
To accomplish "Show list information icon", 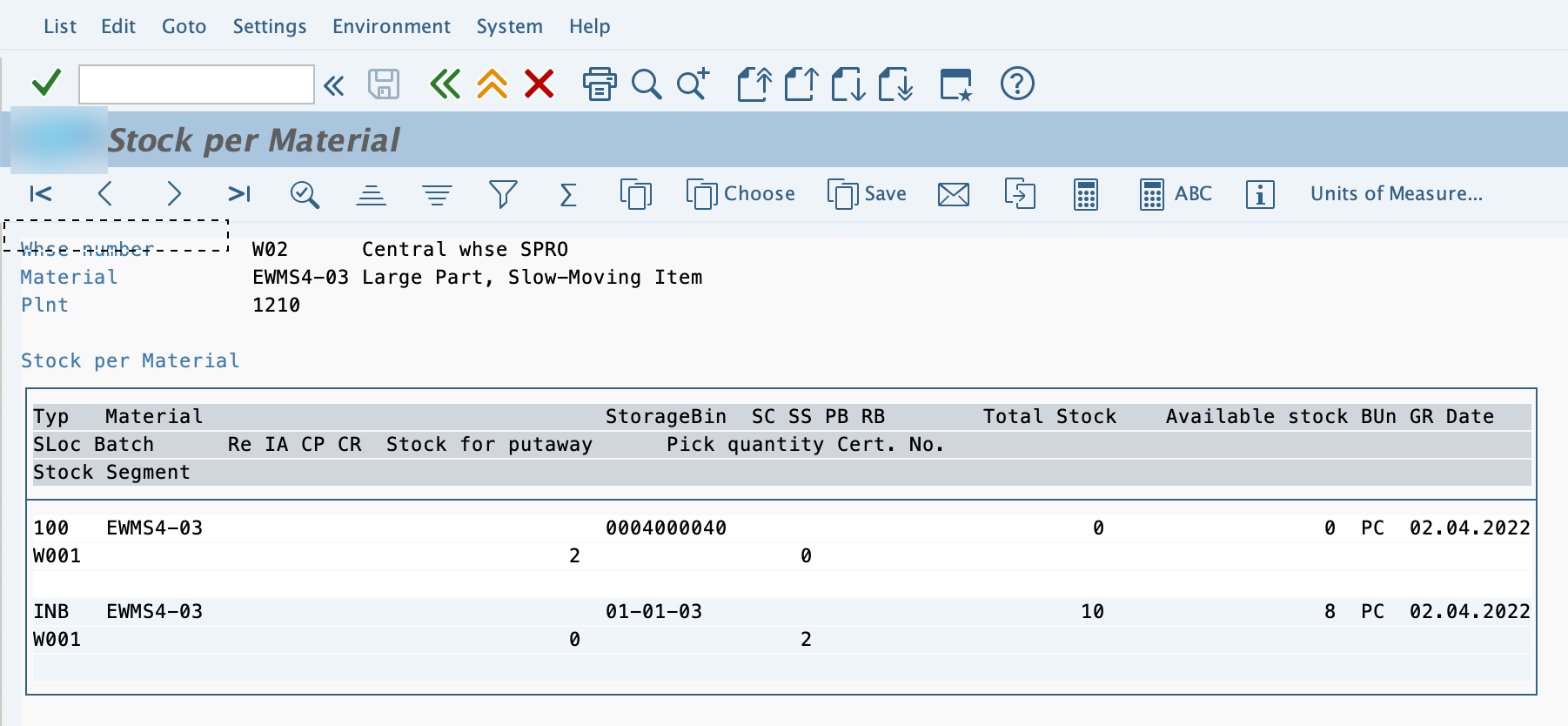I will point(1260,194).
